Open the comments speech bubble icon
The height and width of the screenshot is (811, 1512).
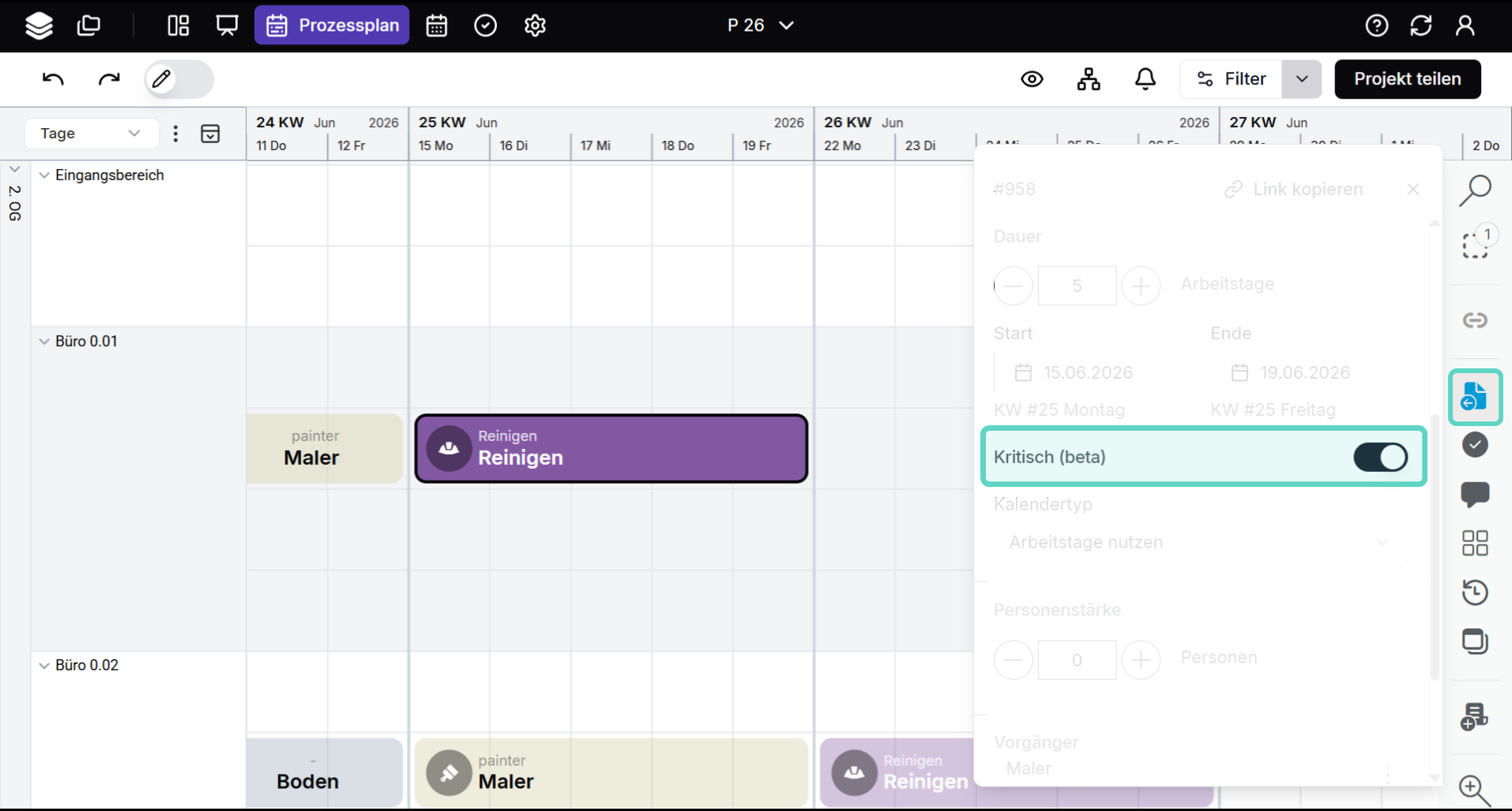(x=1474, y=495)
